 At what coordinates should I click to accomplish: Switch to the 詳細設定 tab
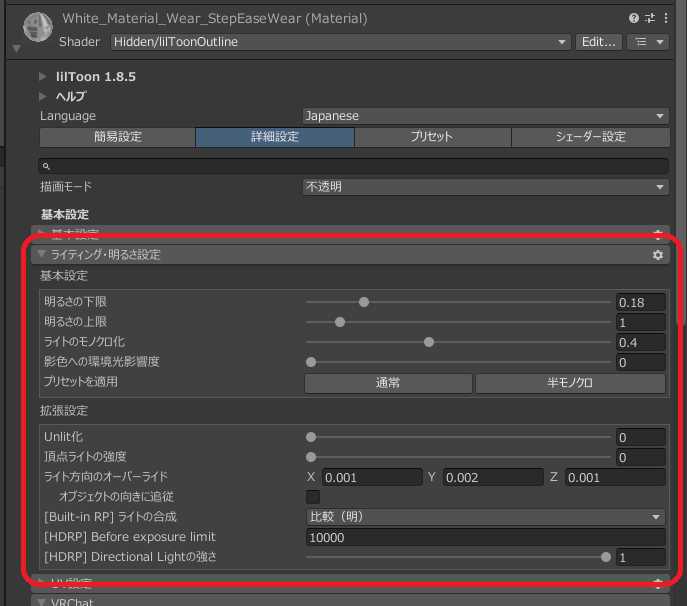[275, 137]
